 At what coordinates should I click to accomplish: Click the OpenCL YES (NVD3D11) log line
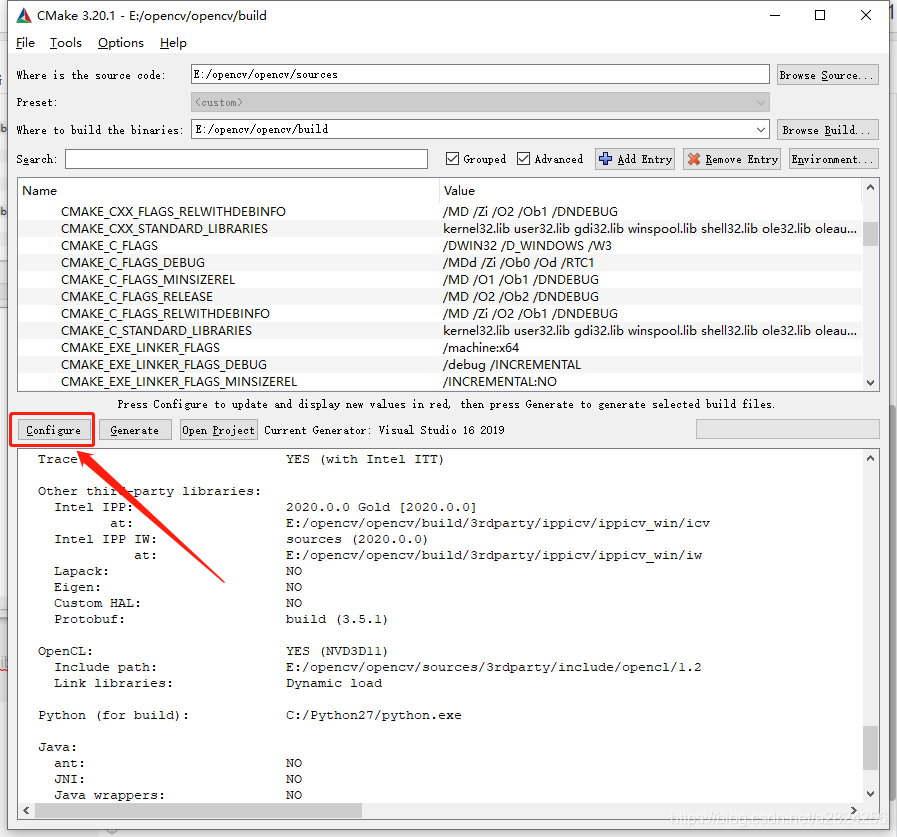tap(213, 651)
